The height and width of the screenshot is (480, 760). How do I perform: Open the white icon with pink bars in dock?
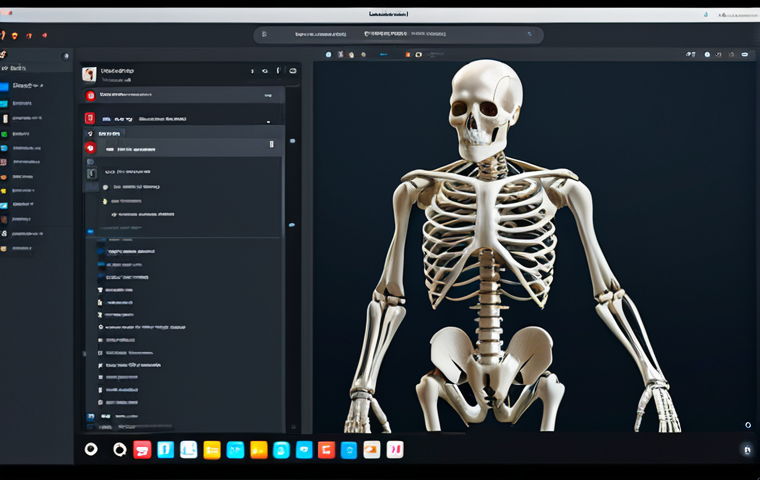(x=395, y=450)
